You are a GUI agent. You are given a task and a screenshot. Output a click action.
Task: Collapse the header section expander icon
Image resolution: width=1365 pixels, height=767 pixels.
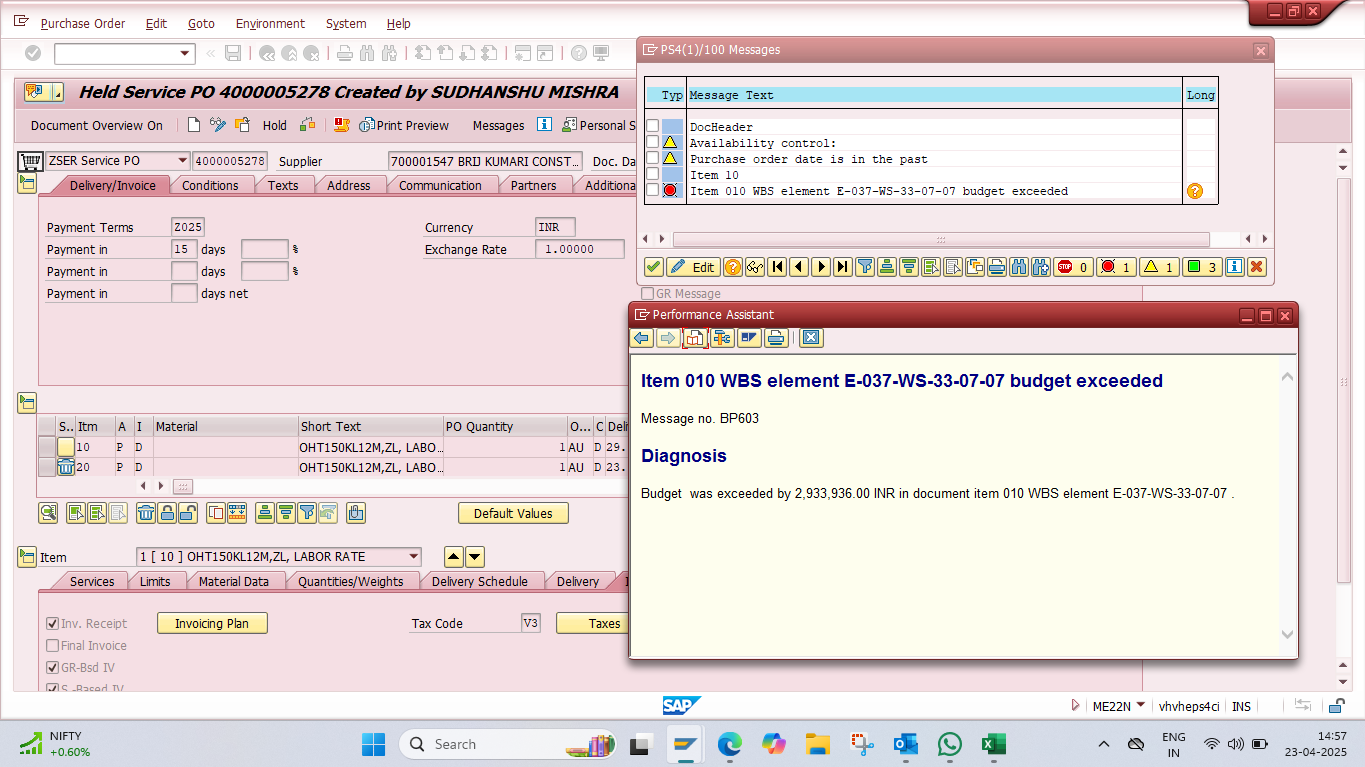26,183
